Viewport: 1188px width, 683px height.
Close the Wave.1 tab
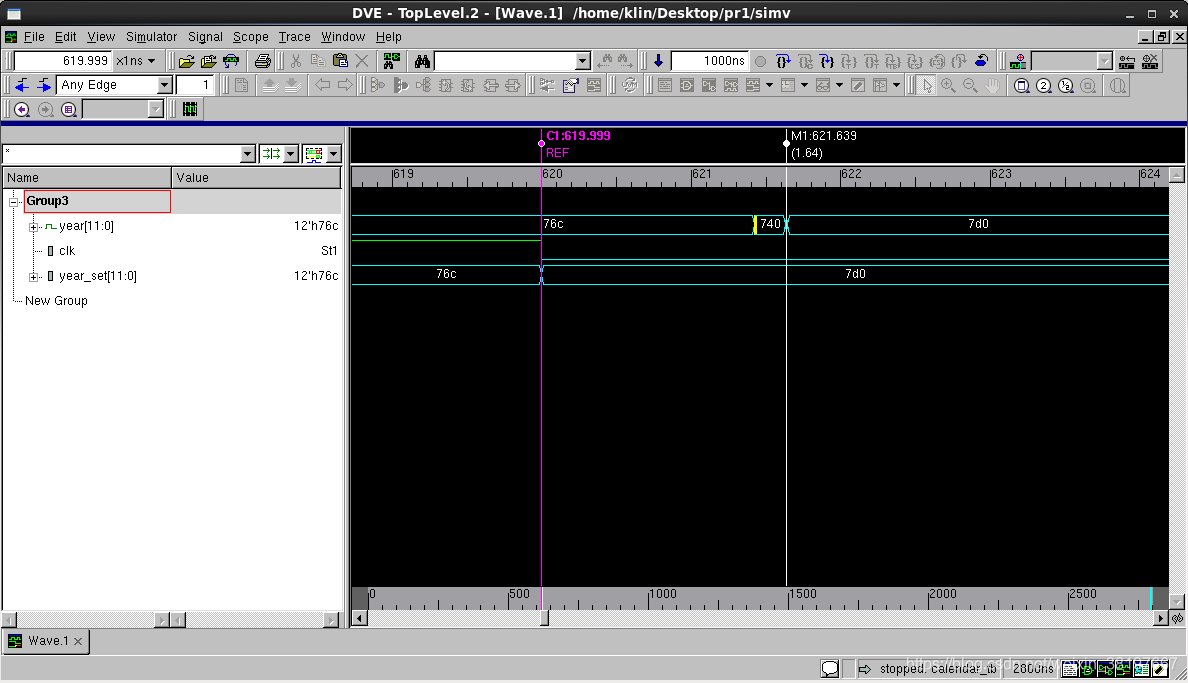(78, 641)
